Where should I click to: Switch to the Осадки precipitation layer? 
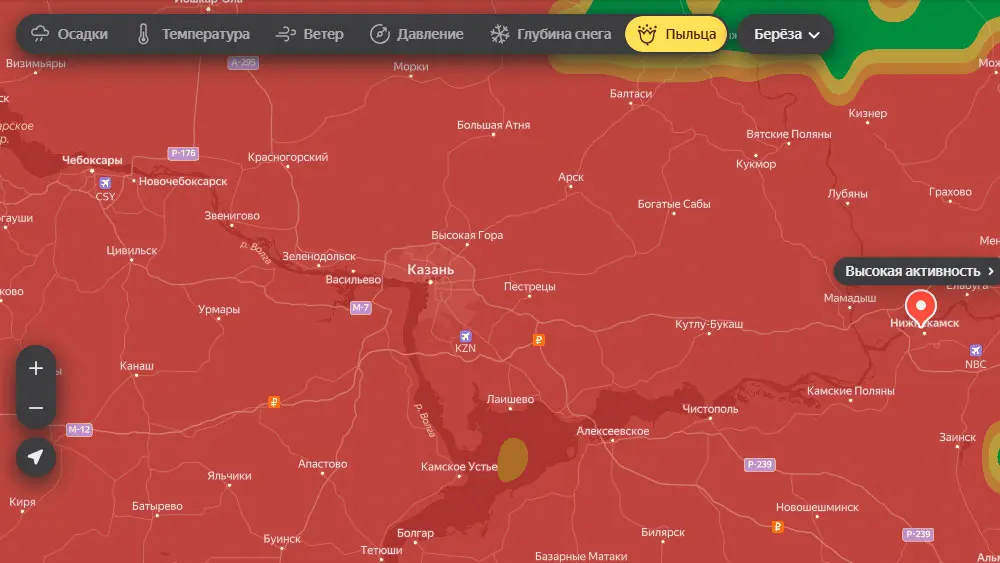[x=69, y=34]
